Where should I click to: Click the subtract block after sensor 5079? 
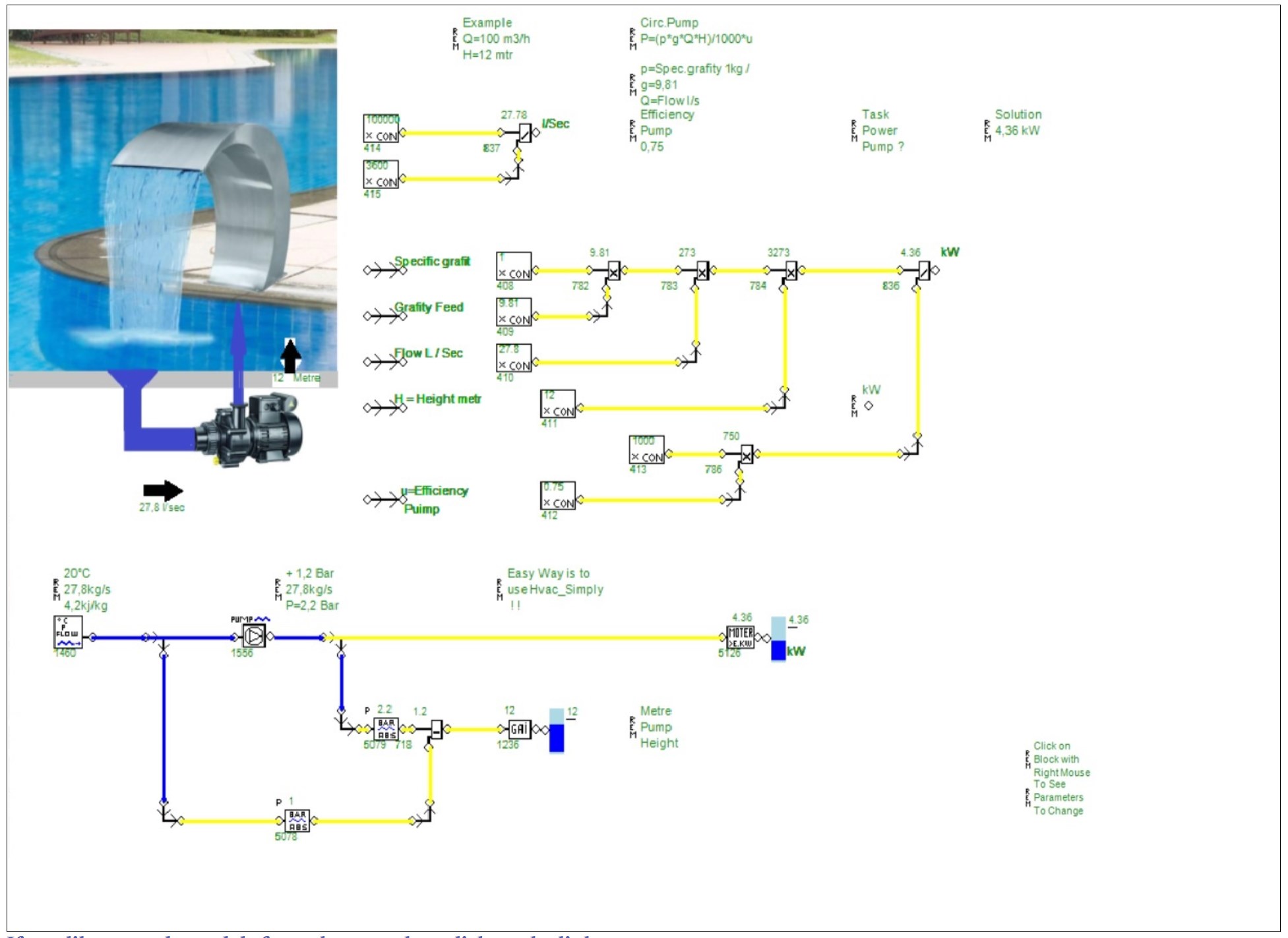(x=437, y=729)
